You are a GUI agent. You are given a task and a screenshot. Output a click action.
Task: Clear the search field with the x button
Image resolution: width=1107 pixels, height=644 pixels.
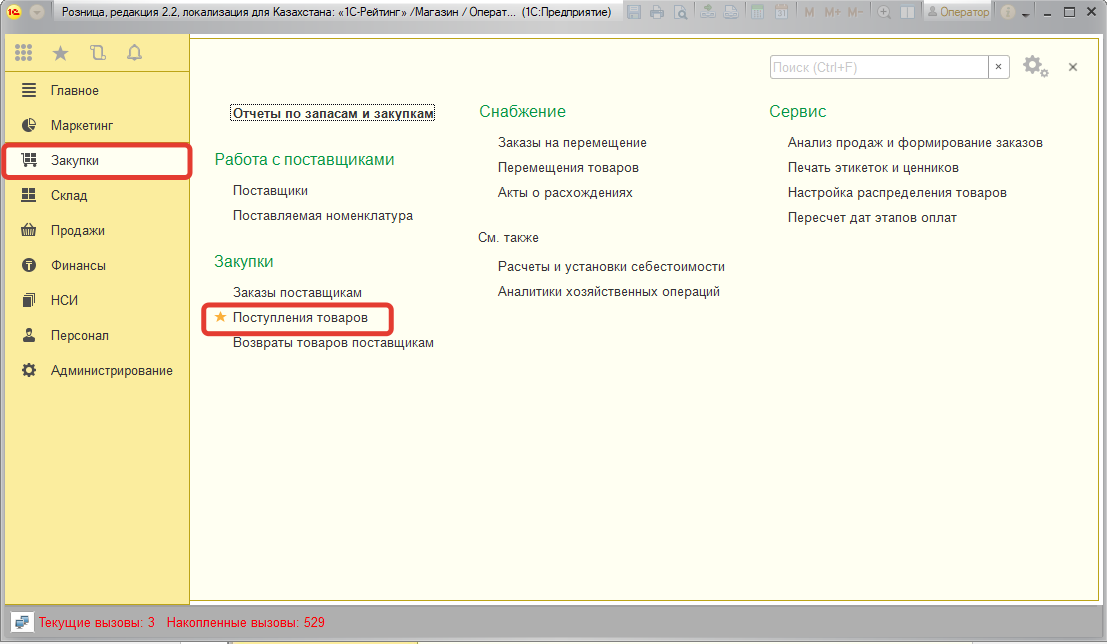click(999, 67)
